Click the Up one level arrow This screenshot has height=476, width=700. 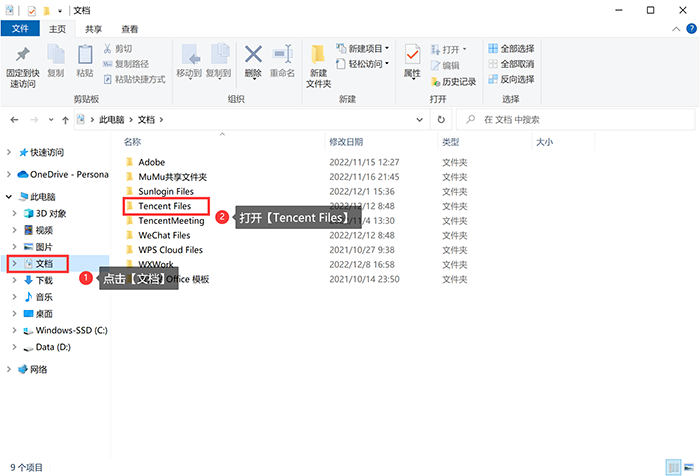click(65, 120)
